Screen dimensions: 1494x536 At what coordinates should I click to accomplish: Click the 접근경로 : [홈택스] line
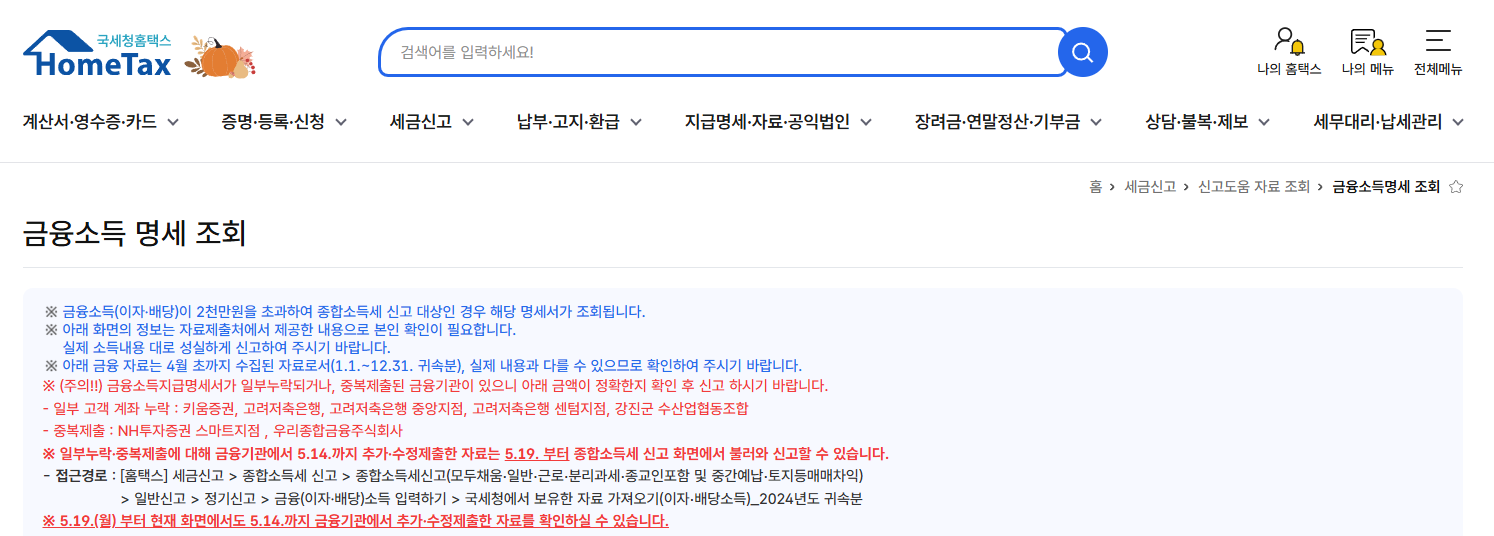453,475
